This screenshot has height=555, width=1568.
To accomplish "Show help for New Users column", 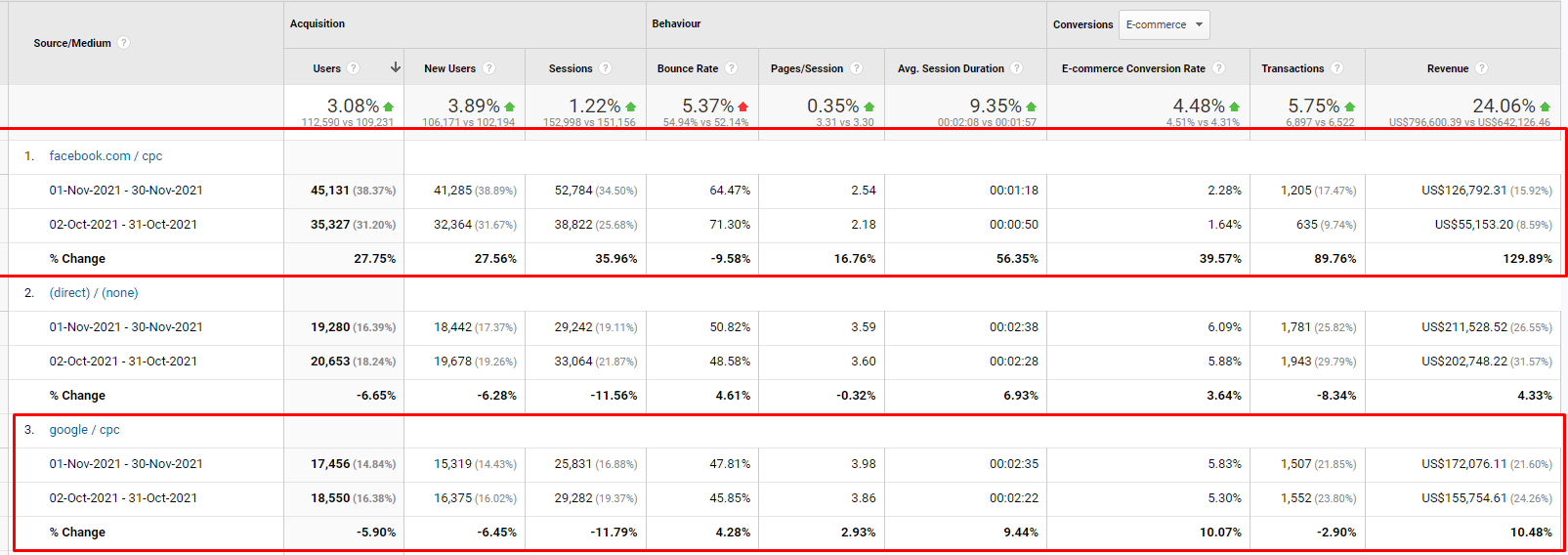I will [x=489, y=68].
